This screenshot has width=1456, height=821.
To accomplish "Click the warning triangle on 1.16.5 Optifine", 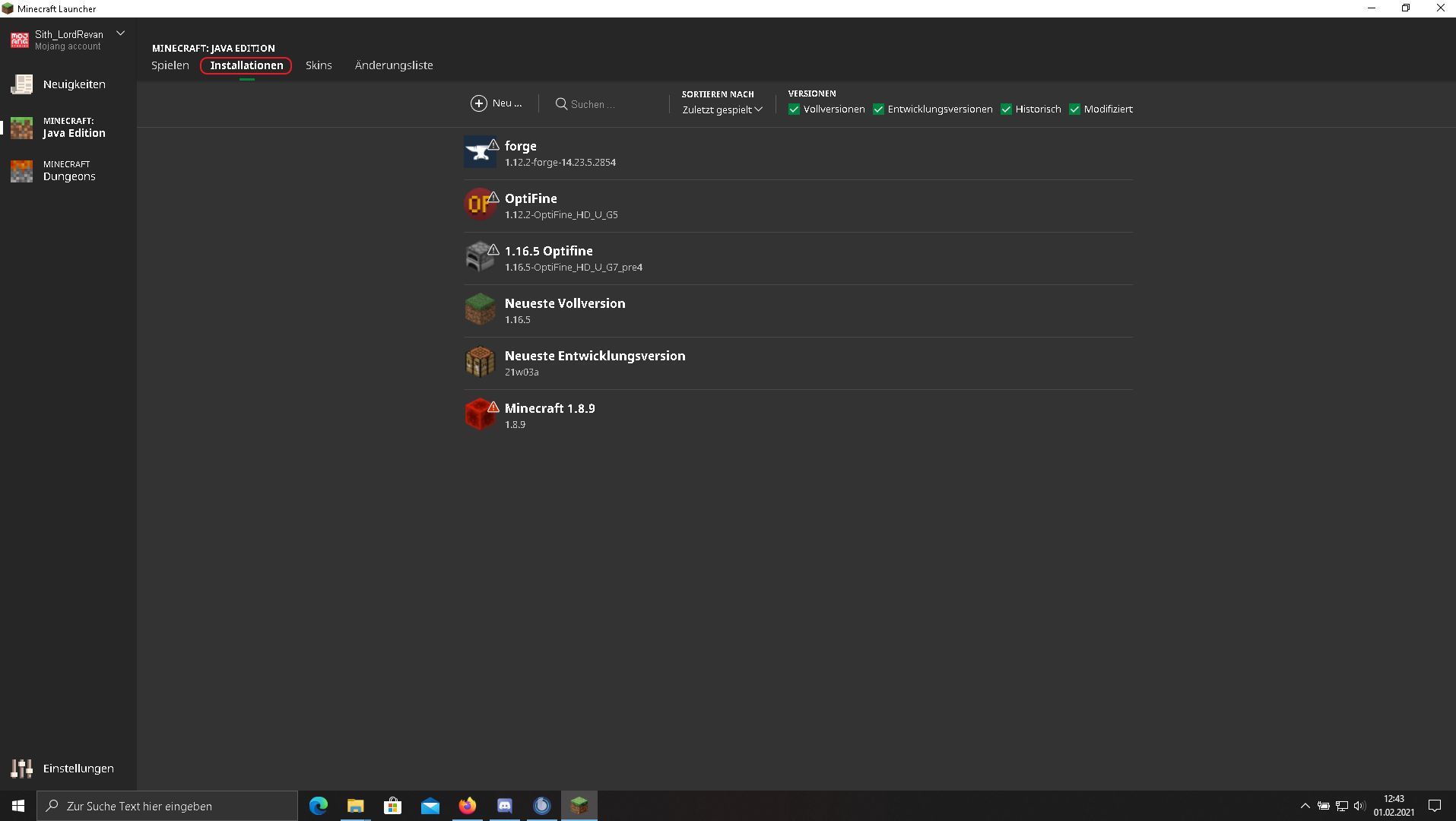I will pos(493,249).
